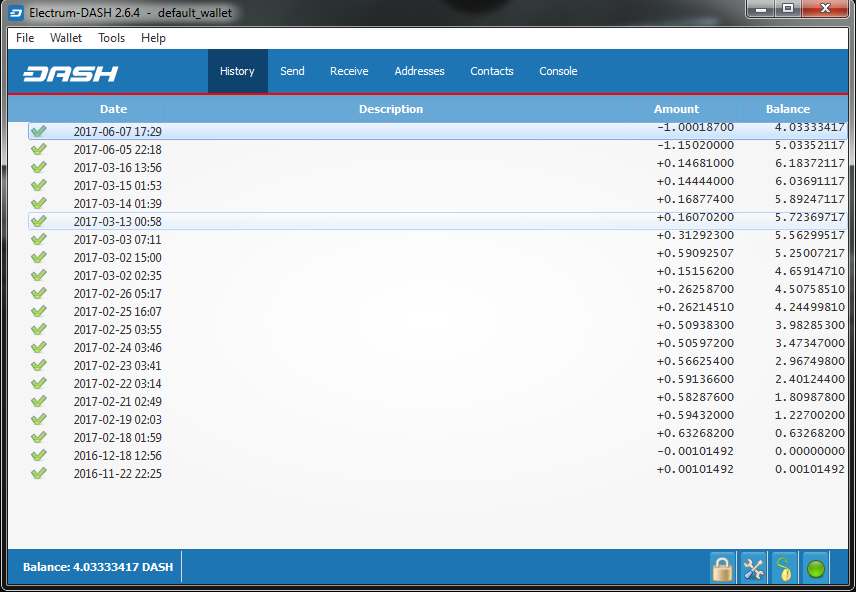Click confirmed checkmark for 2017-03-02 02:35 transaction
The image size is (856, 592).
39,275
